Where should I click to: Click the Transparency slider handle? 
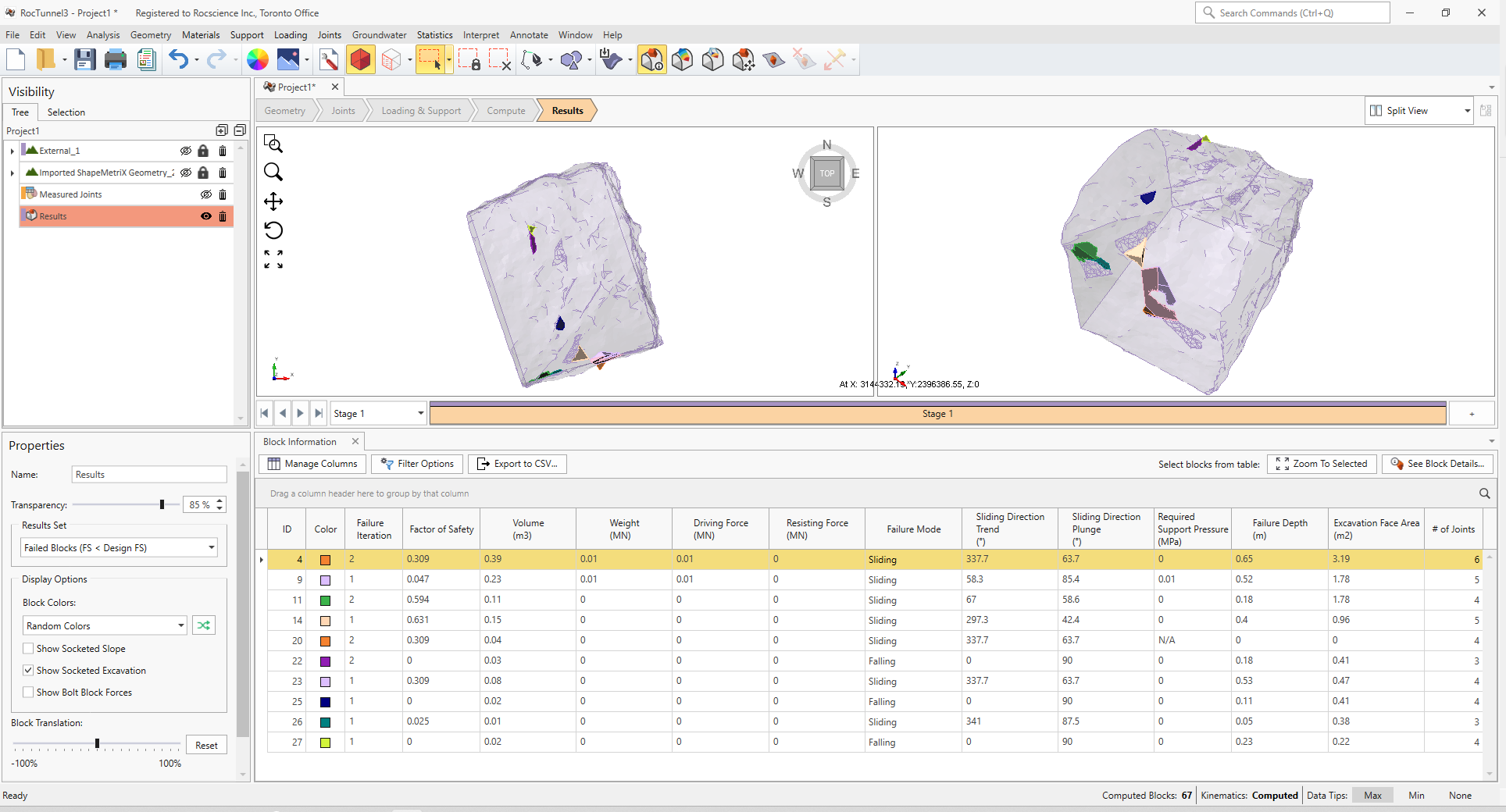162,505
